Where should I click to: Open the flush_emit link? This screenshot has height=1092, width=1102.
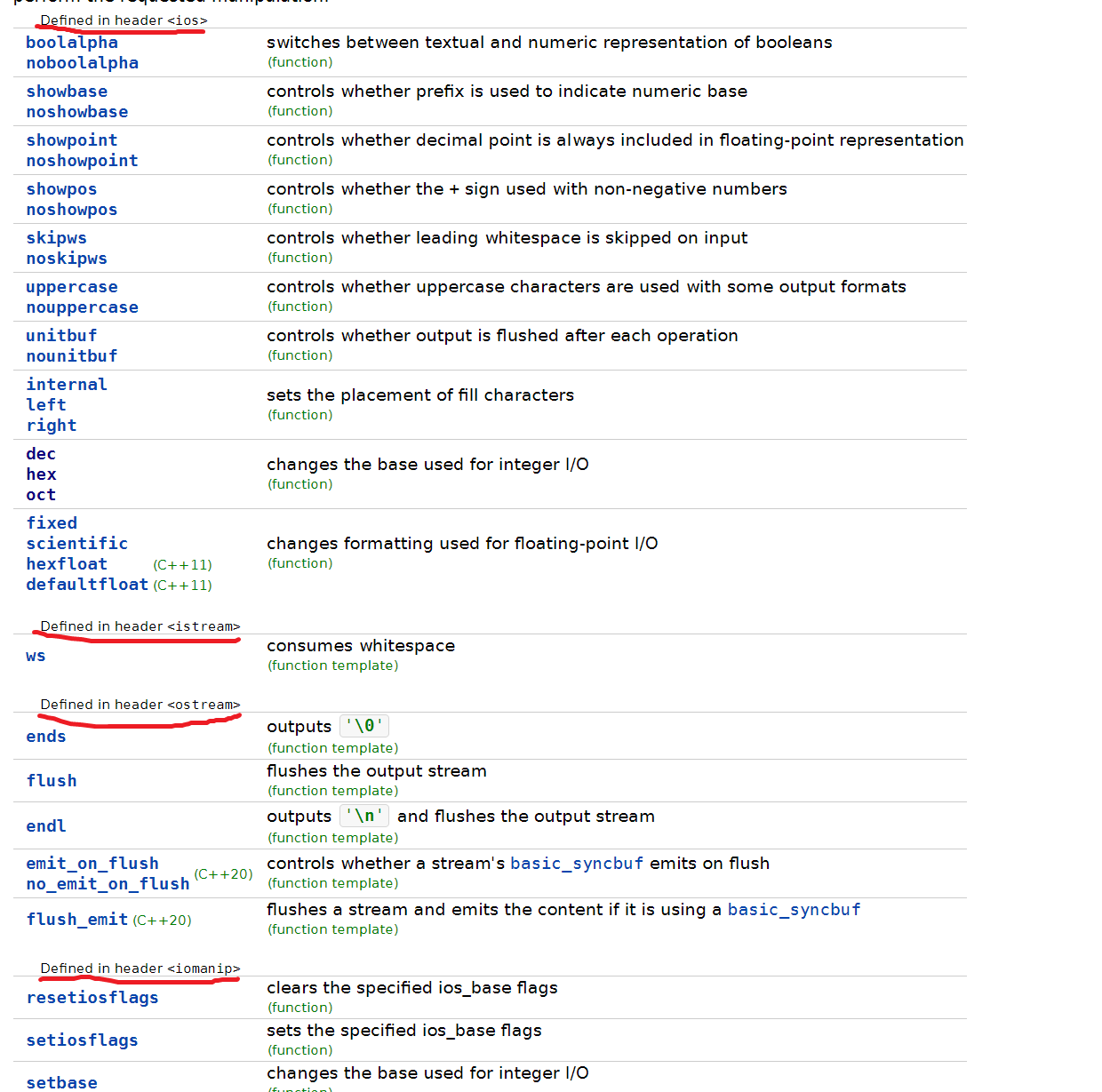click(x=77, y=920)
